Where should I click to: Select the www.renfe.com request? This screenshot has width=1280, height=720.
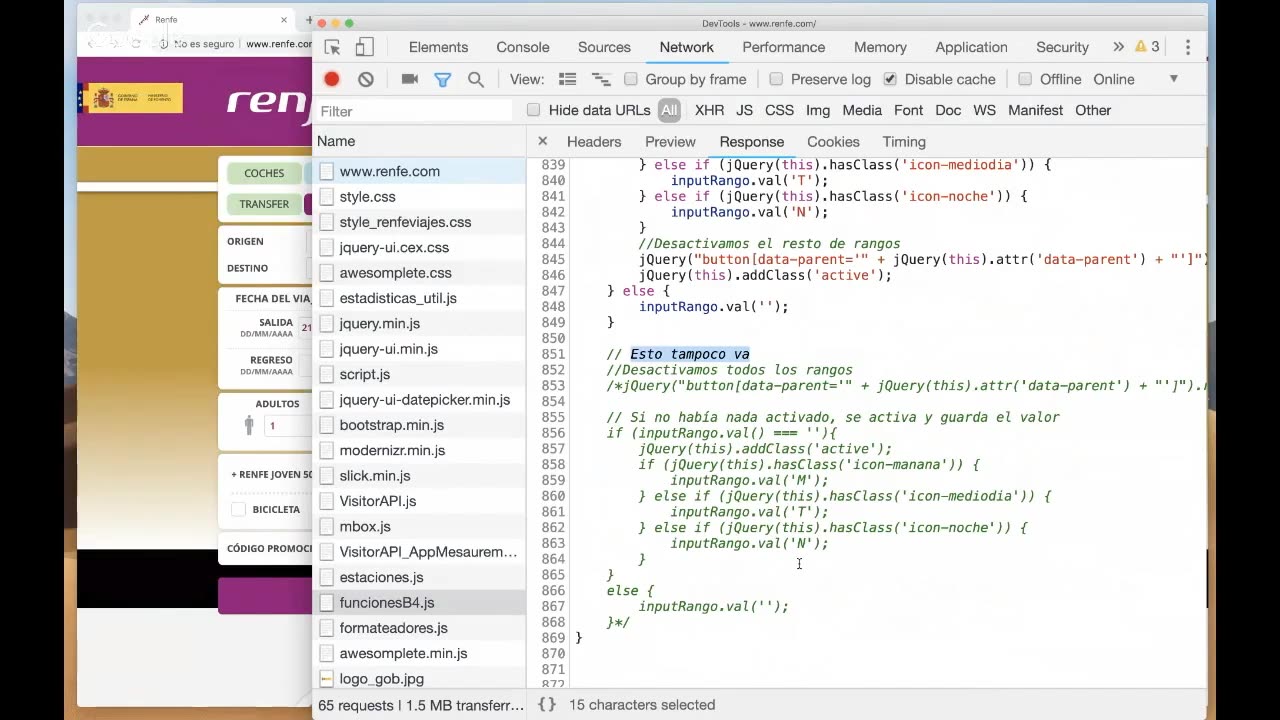[x=419, y=171]
